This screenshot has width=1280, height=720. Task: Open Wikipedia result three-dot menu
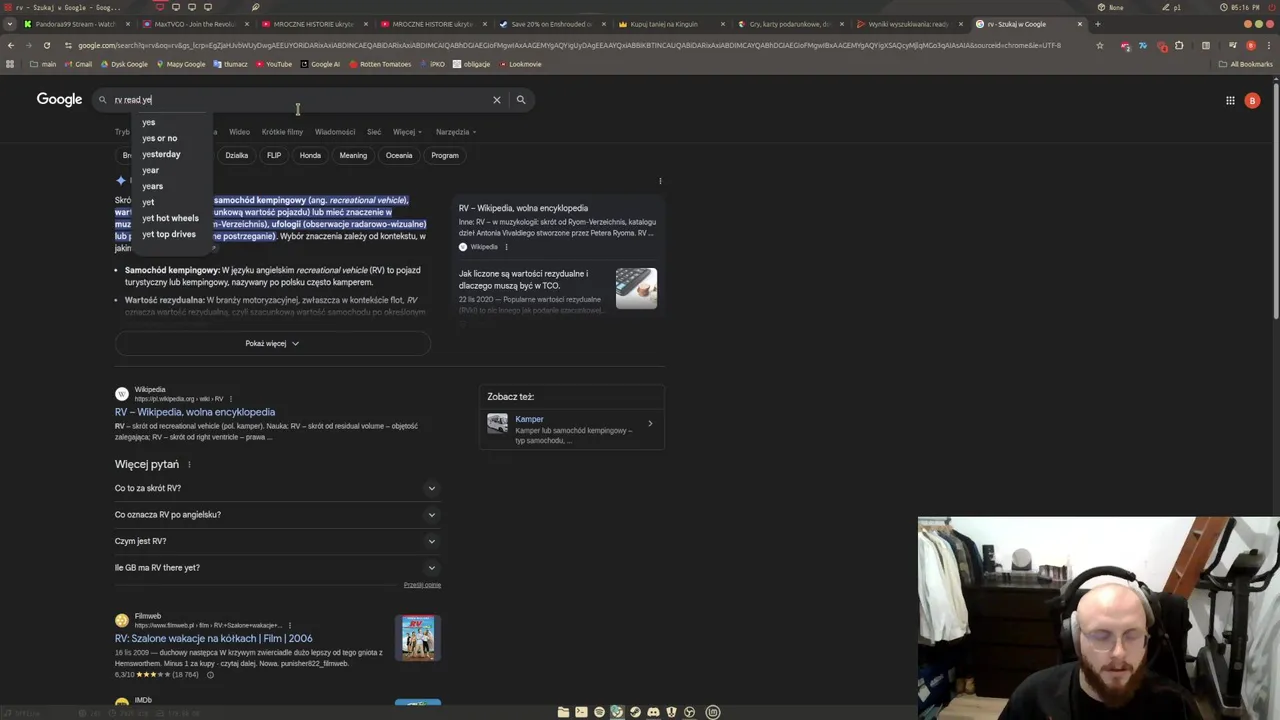(230, 399)
